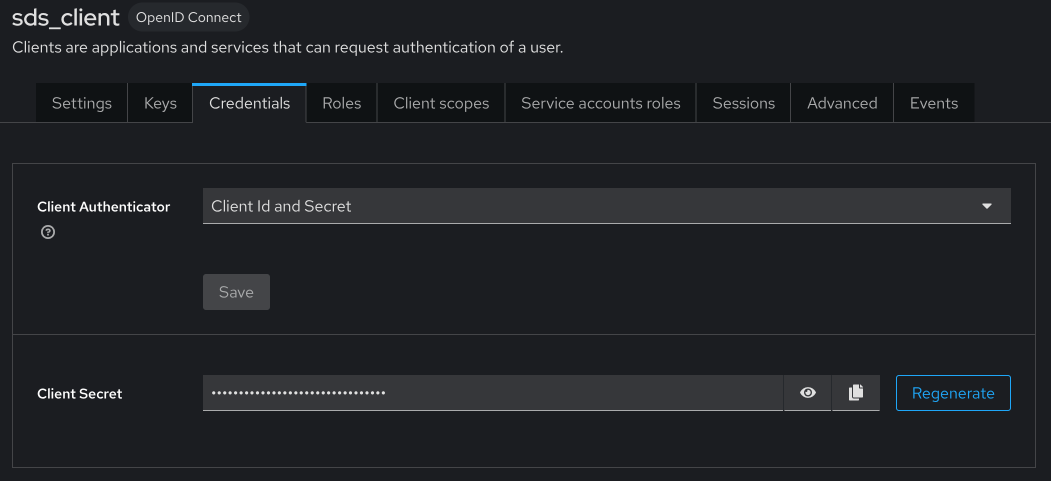Copy the client secret to clipboard

856,393
